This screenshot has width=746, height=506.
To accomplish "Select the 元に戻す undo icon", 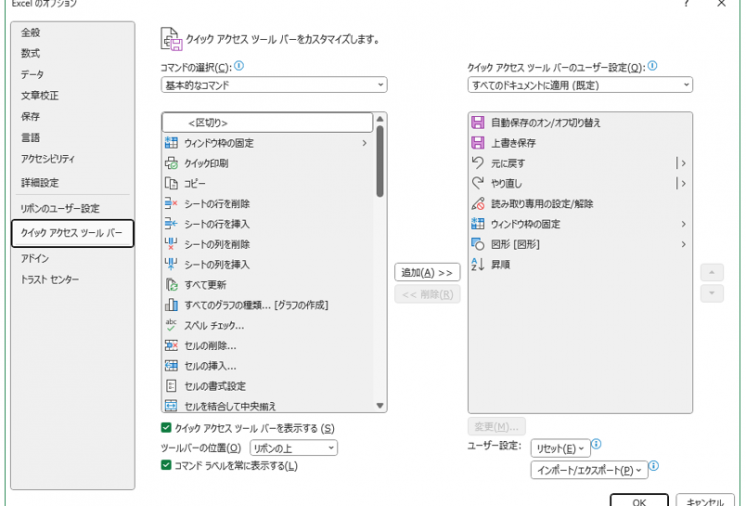I will [x=478, y=163].
